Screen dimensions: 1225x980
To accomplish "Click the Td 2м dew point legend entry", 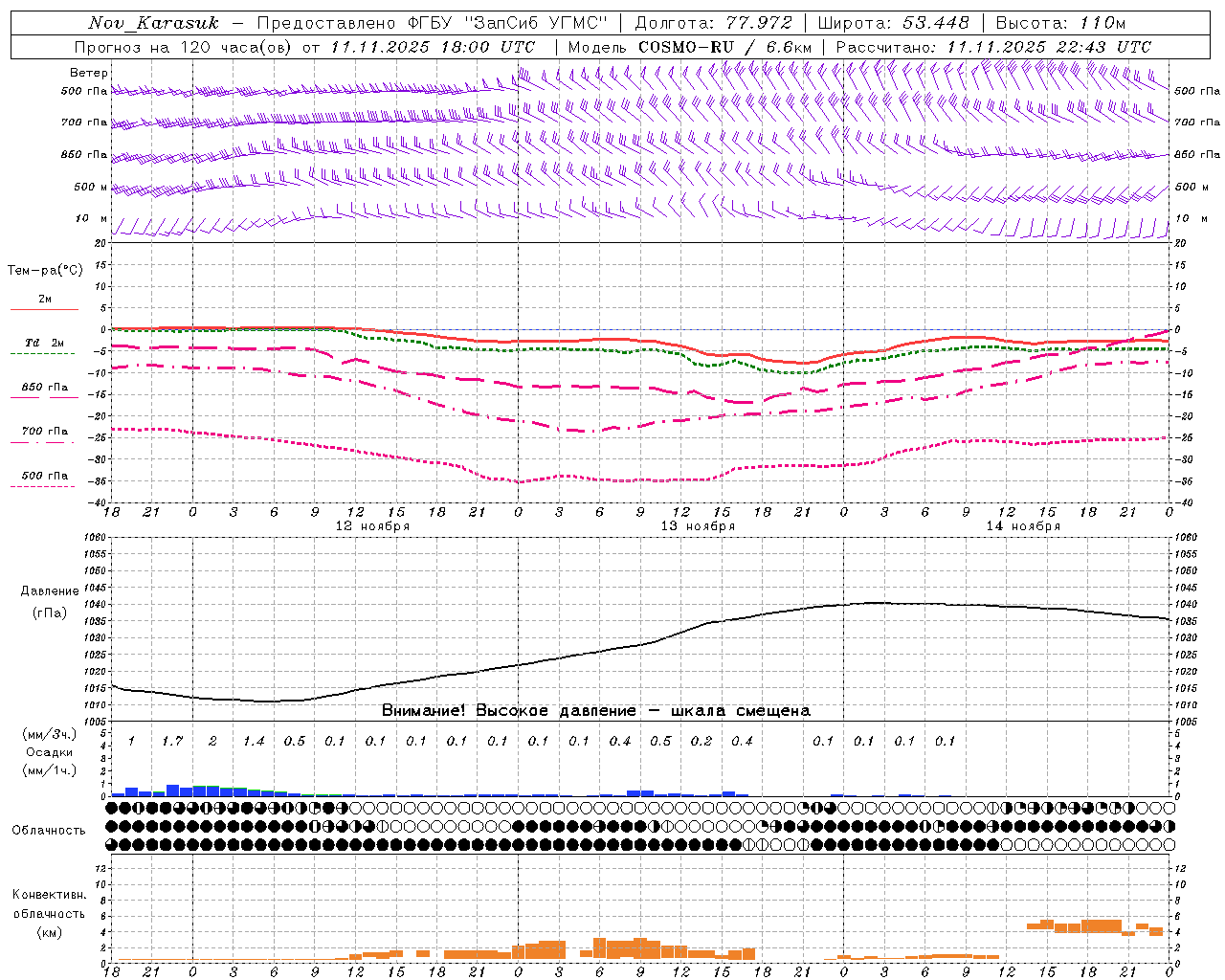I will (x=44, y=343).
